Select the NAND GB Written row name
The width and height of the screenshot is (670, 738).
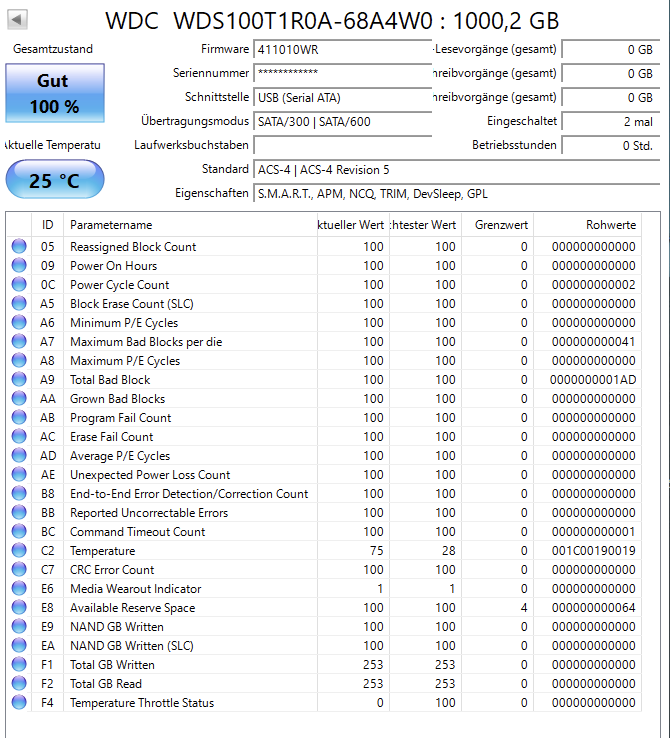pyautogui.click(x=116, y=627)
